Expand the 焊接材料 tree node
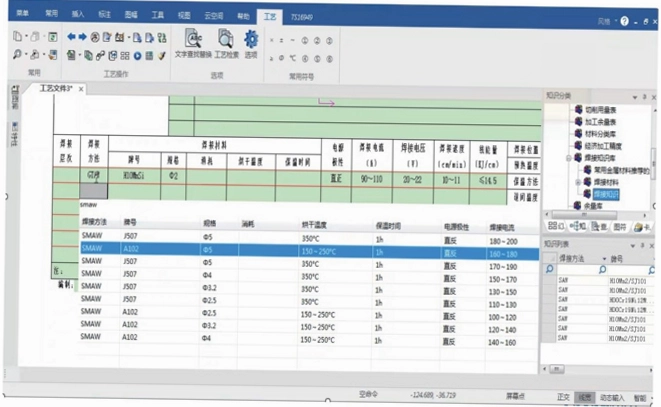The width and height of the screenshot is (661, 407). (x=578, y=182)
